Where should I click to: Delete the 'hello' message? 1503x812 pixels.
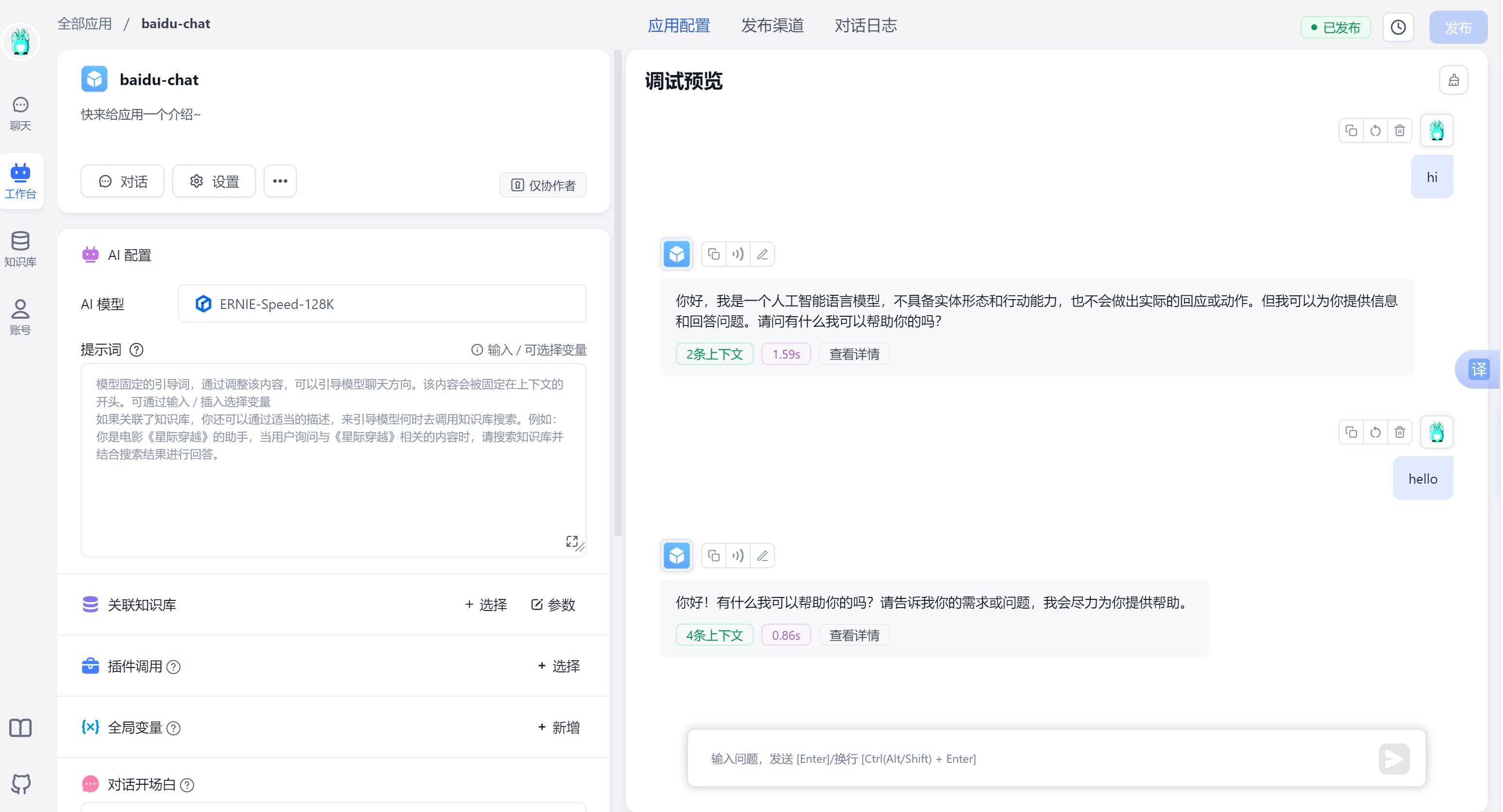1399,432
